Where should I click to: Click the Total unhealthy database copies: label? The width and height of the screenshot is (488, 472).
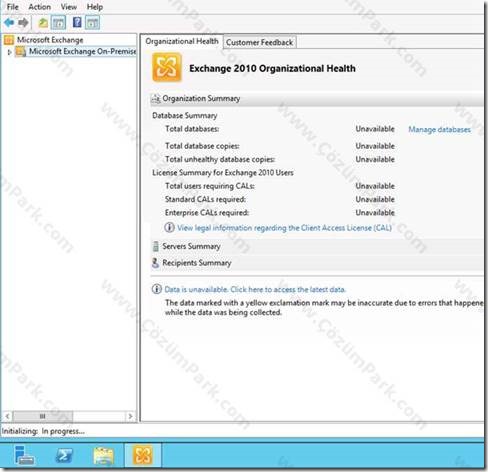220,159
